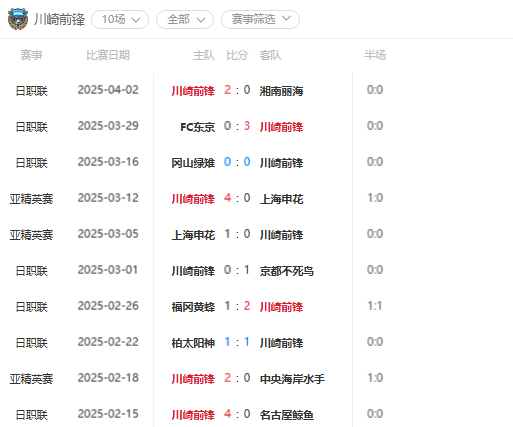This screenshot has height=427, width=513.
Task: Open 名古屋鲸鱼 team link
Action: click(x=287, y=415)
